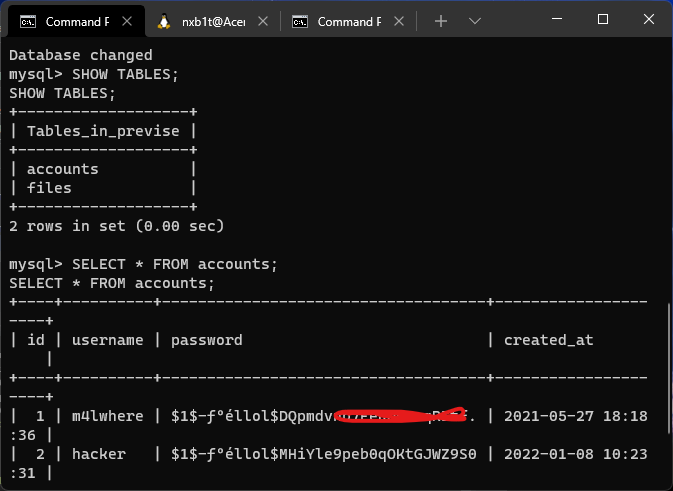Click the 'accounts' table name in results
673x491 pixels.
(62, 169)
